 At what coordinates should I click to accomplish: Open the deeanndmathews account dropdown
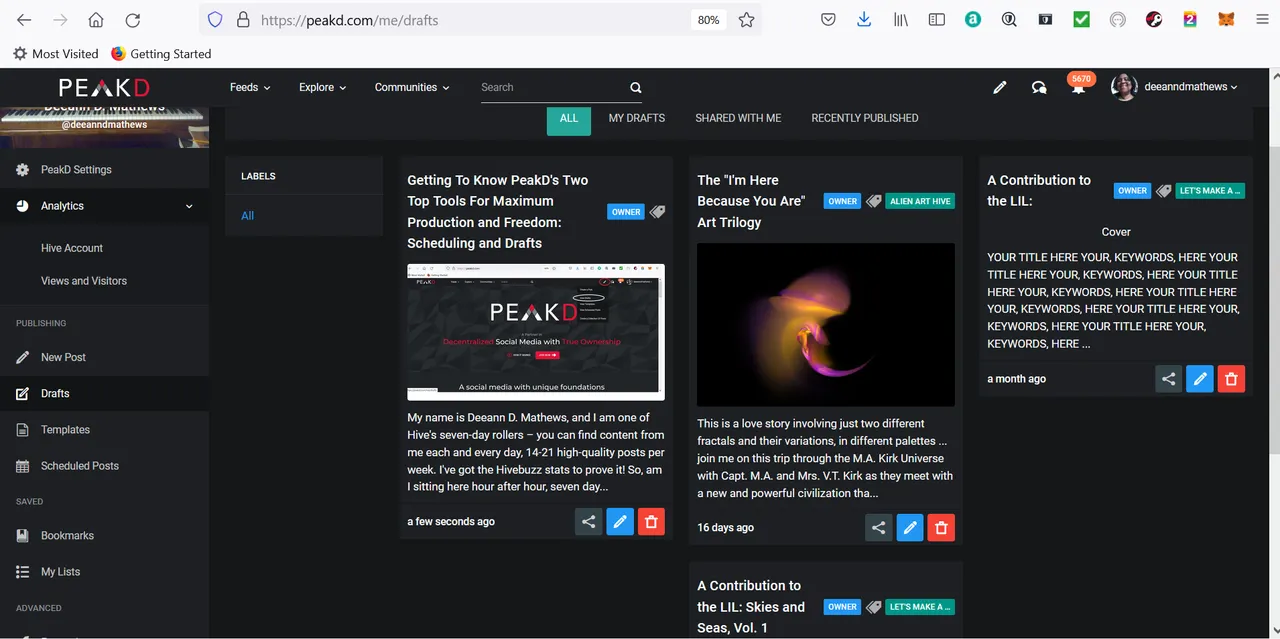coord(1191,88)
